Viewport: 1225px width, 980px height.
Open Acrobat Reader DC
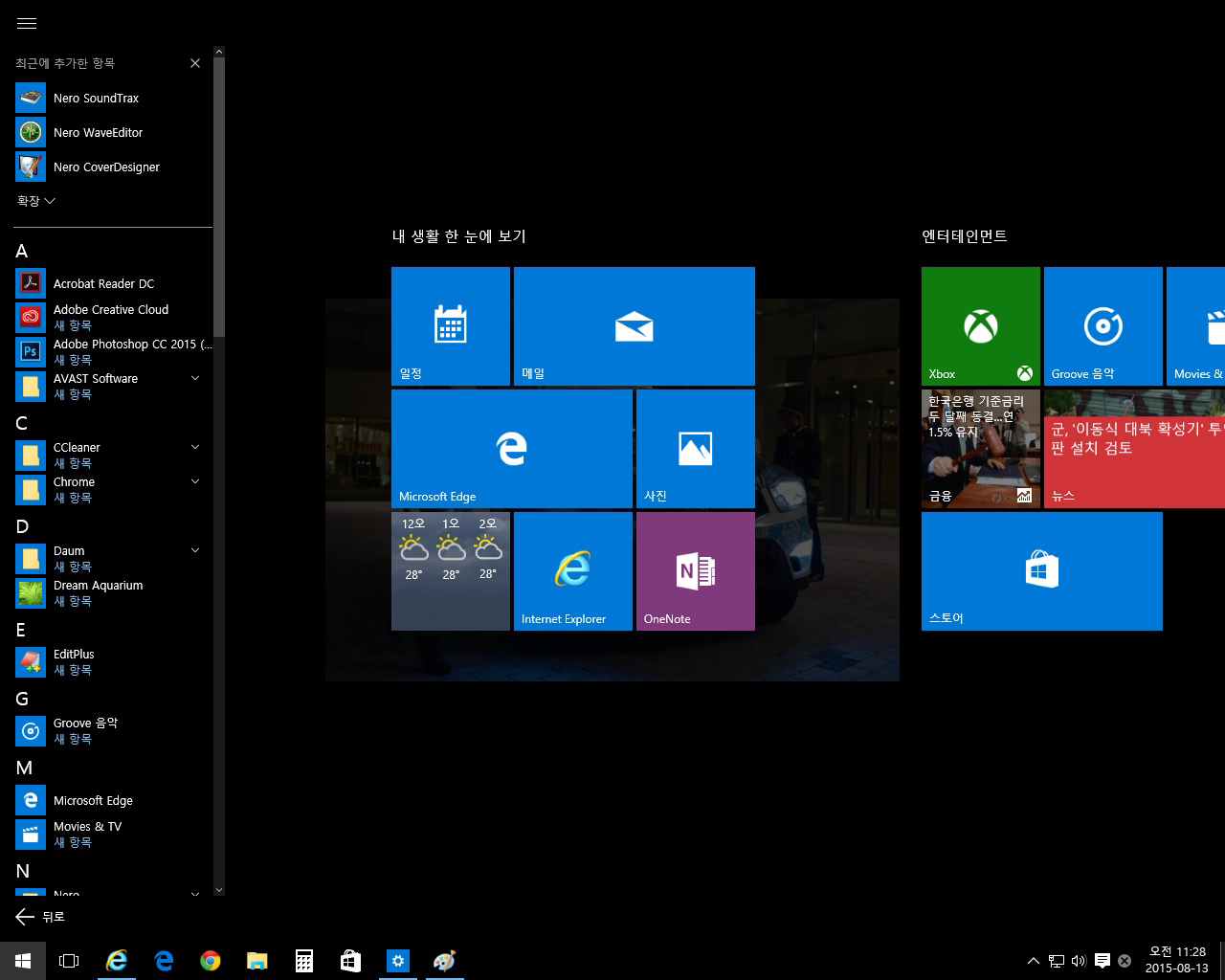[113, 283]
